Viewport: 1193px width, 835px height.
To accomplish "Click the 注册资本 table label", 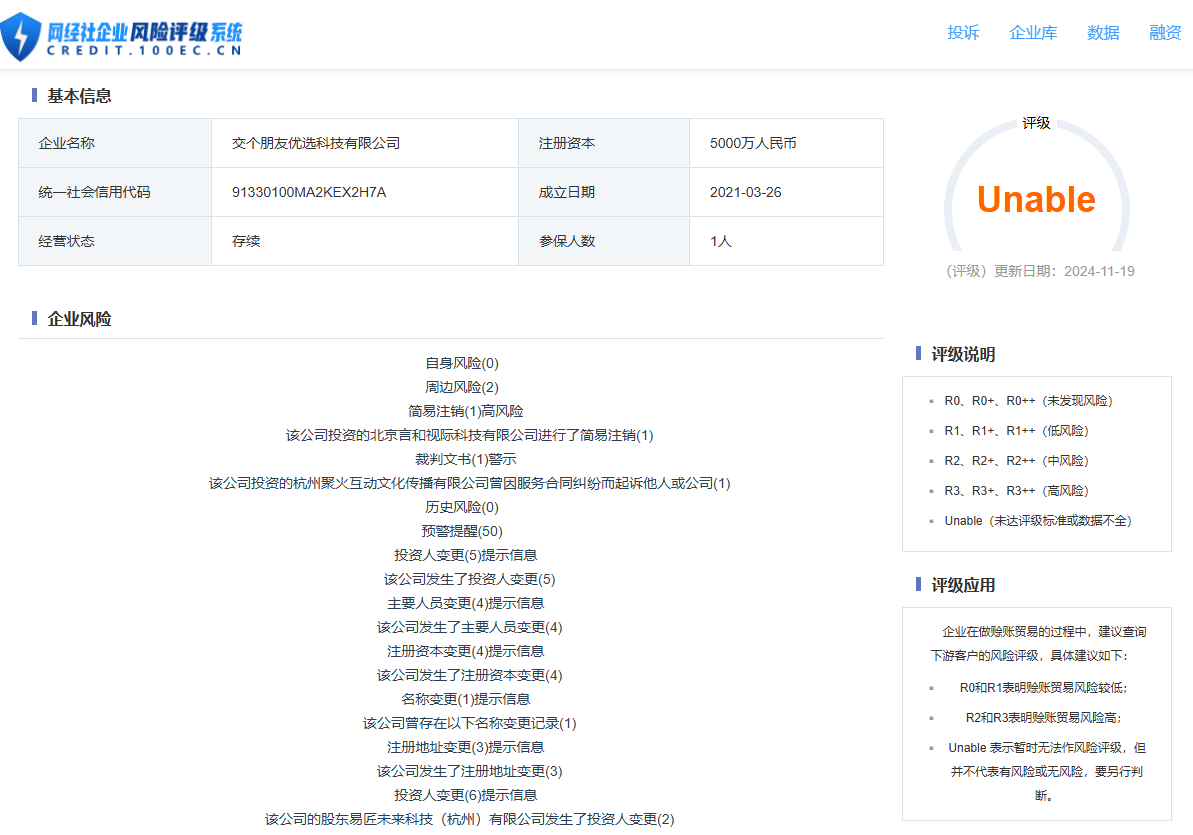I will click(567, 143).
